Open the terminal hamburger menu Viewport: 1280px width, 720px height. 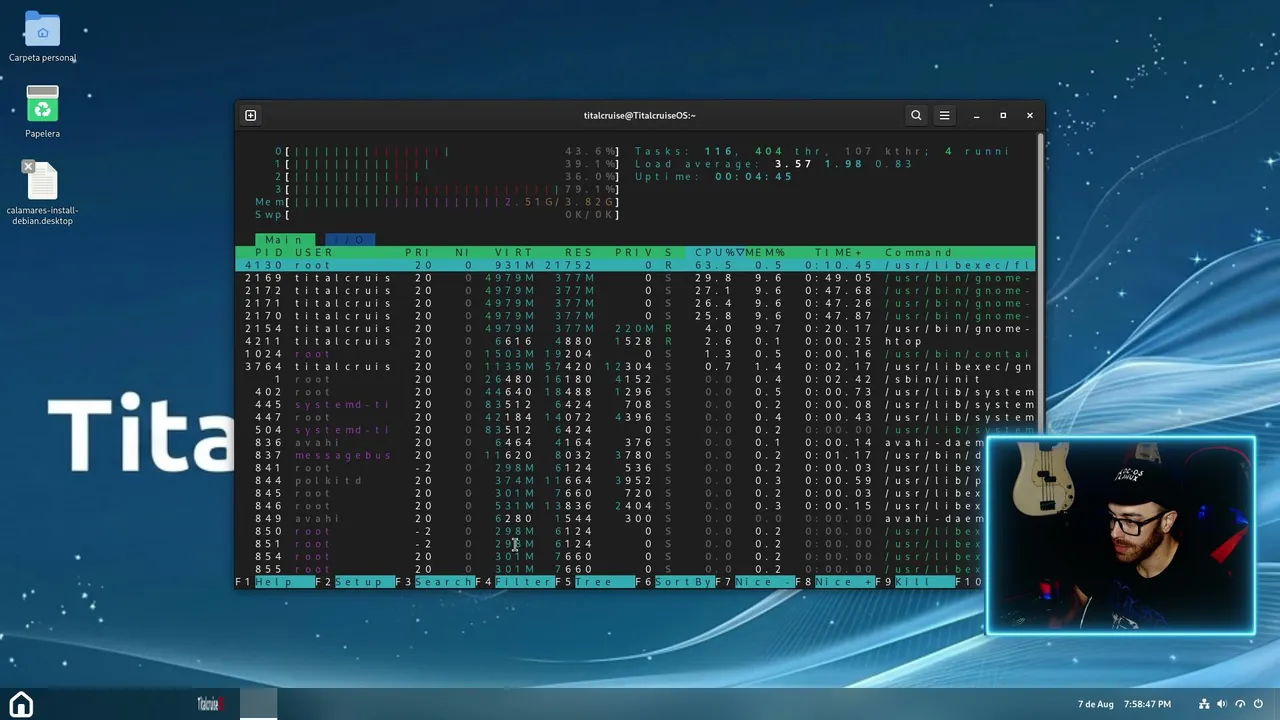click(x=944, y=115)
